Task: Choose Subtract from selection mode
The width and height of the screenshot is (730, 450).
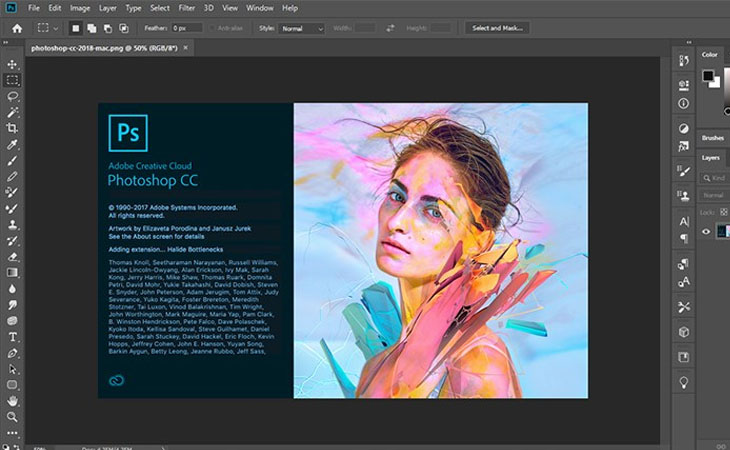Action: point(108,28)
